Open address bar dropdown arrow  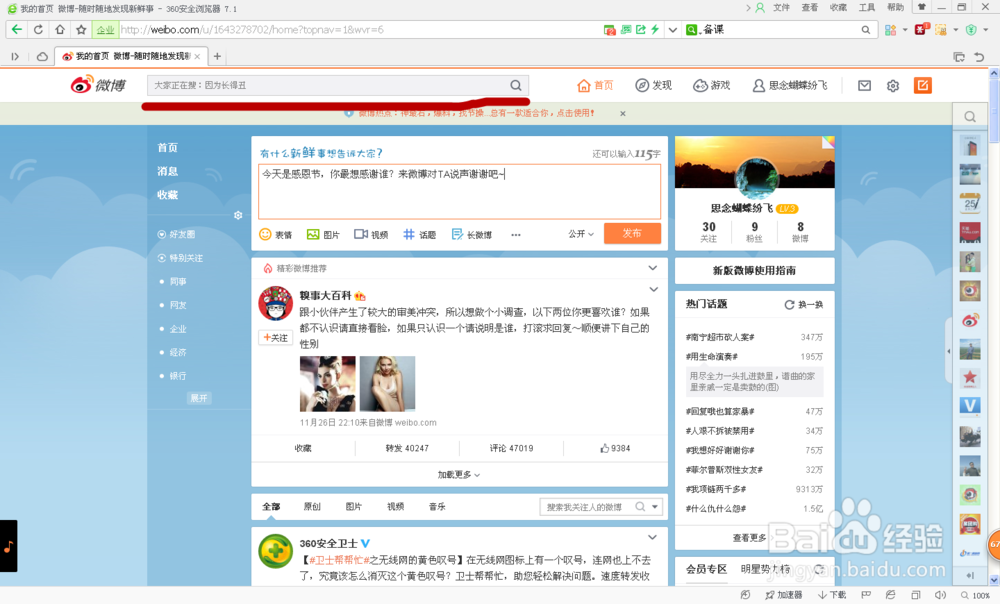click(673, 30)
